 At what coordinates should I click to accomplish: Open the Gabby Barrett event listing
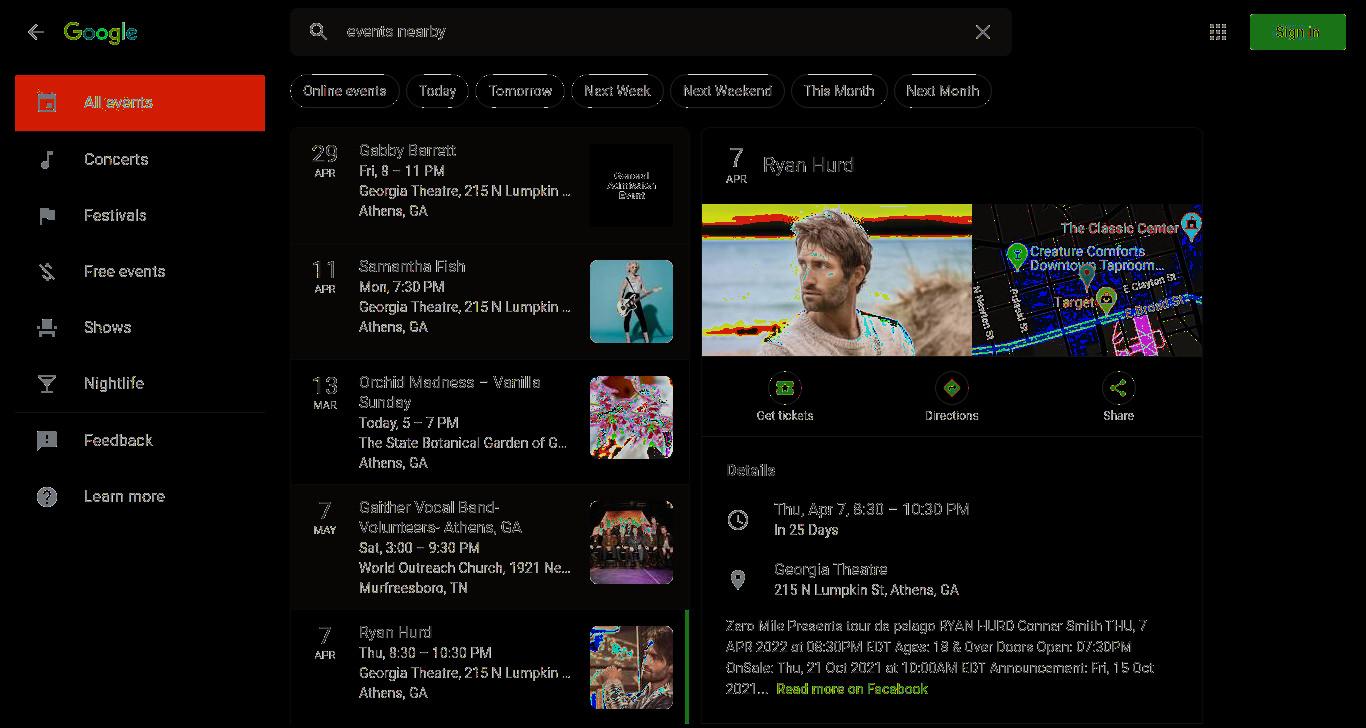(x=490, y=185)
